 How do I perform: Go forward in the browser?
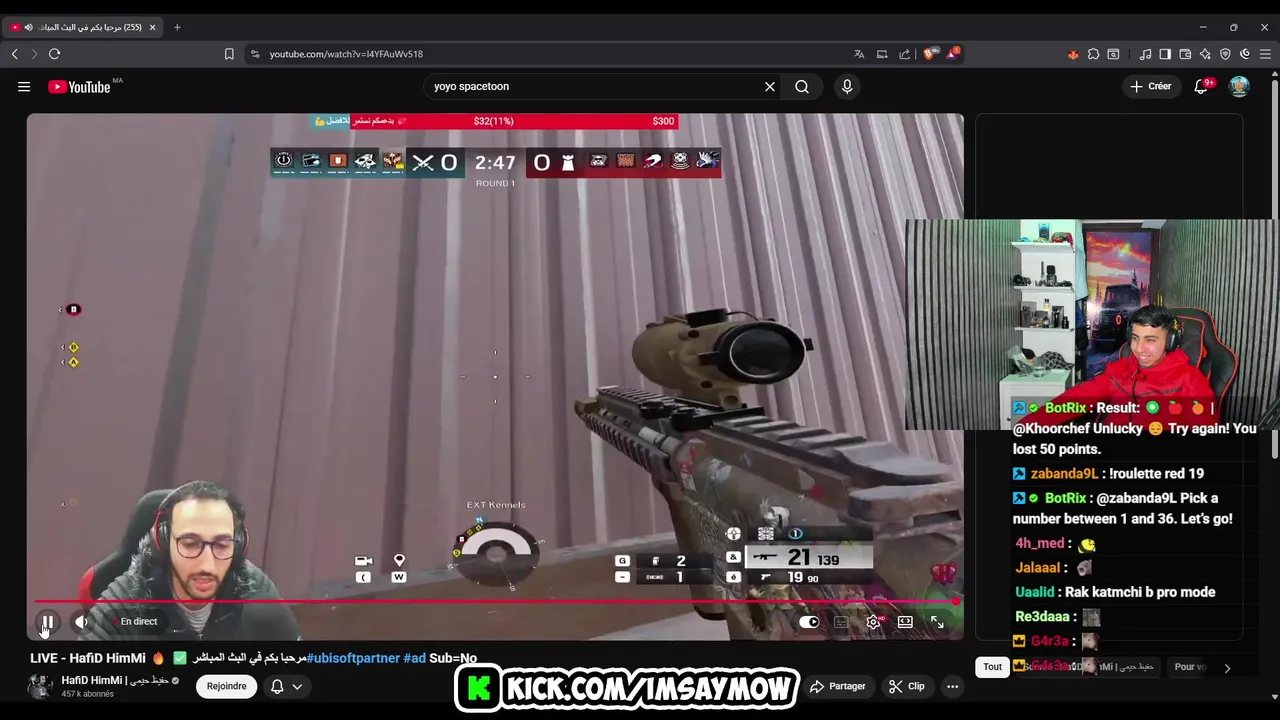tap(34, 54)
